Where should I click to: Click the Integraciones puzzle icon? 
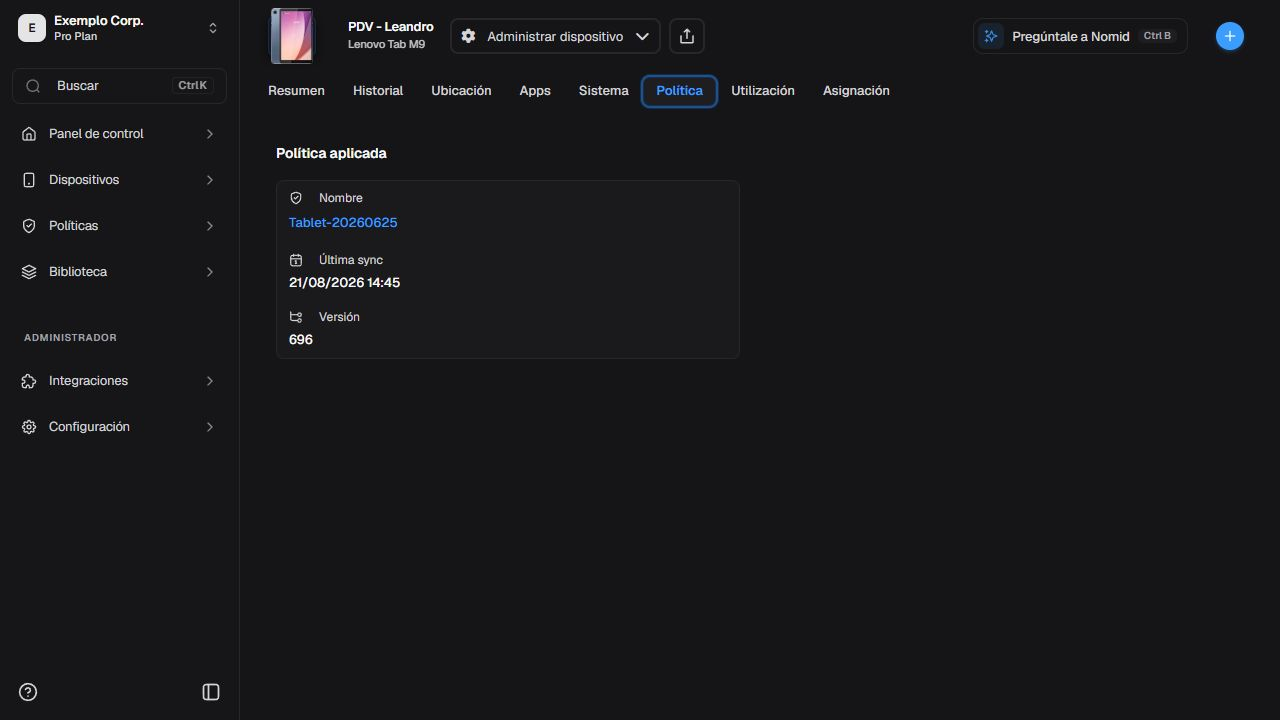pyautogui.click(x=29, y=381)
